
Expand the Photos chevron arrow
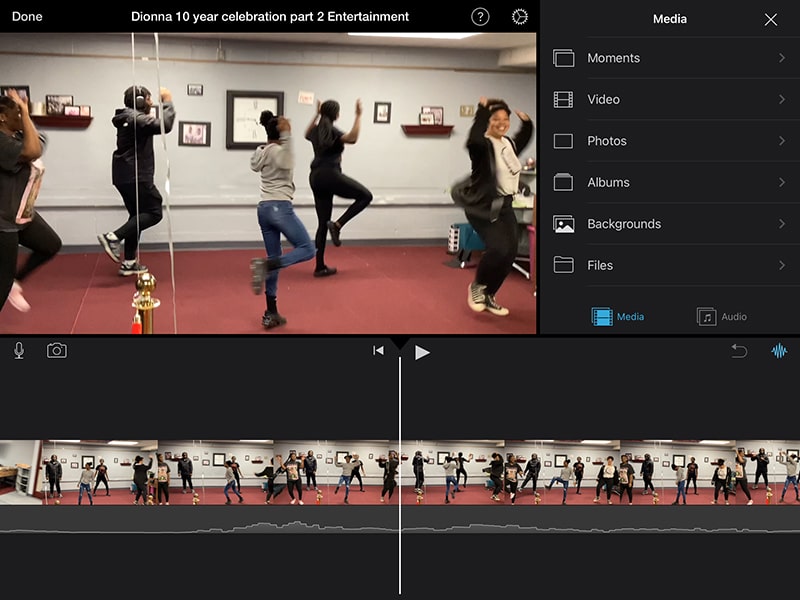tap(782, 141)
